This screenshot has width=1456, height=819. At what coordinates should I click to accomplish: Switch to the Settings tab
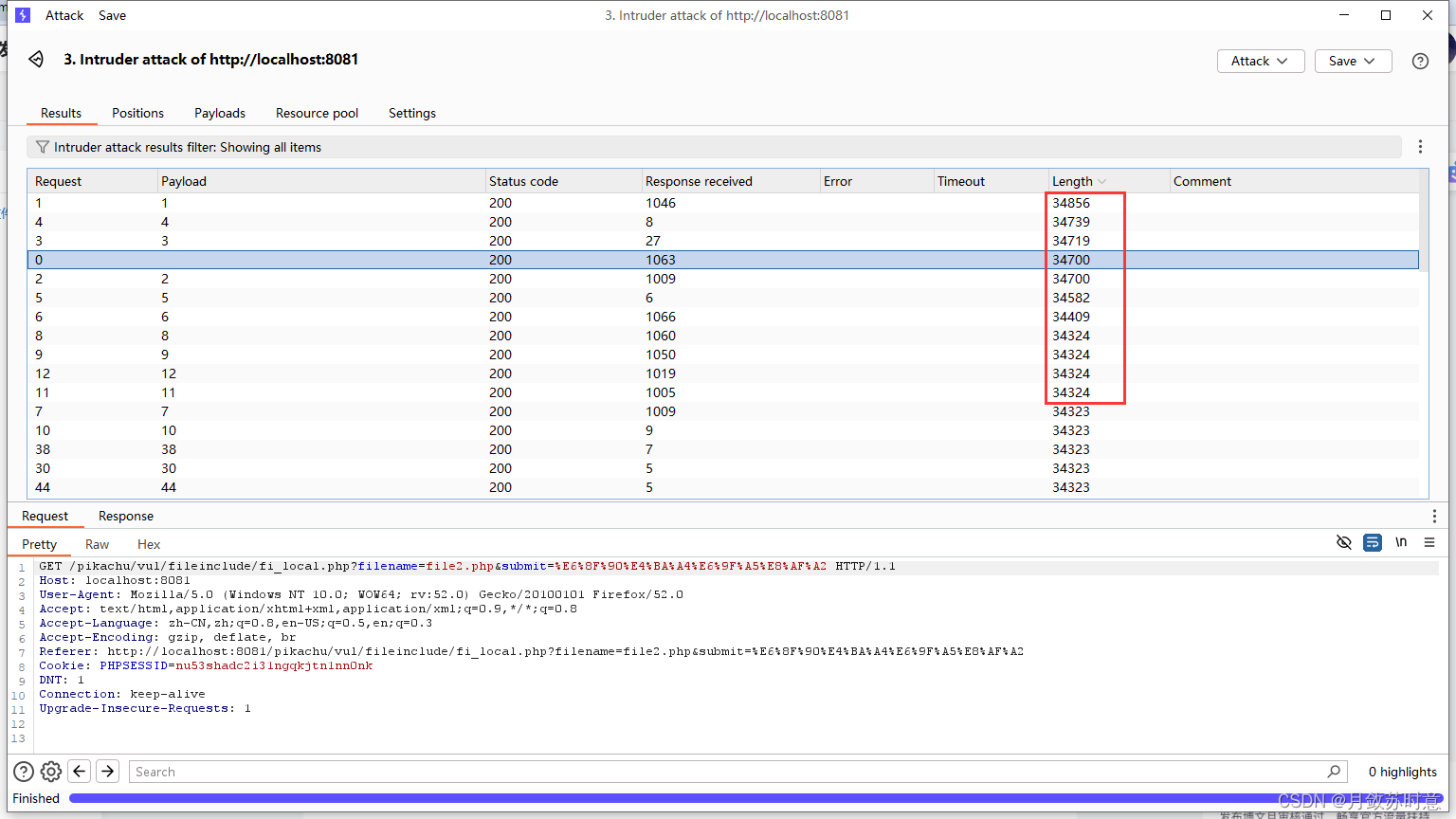412,113
